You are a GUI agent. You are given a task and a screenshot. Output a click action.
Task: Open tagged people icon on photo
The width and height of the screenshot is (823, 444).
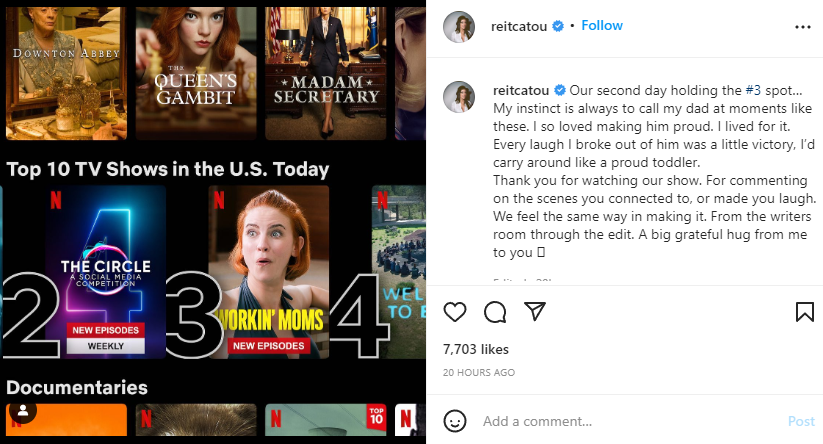tap(23, 411)
